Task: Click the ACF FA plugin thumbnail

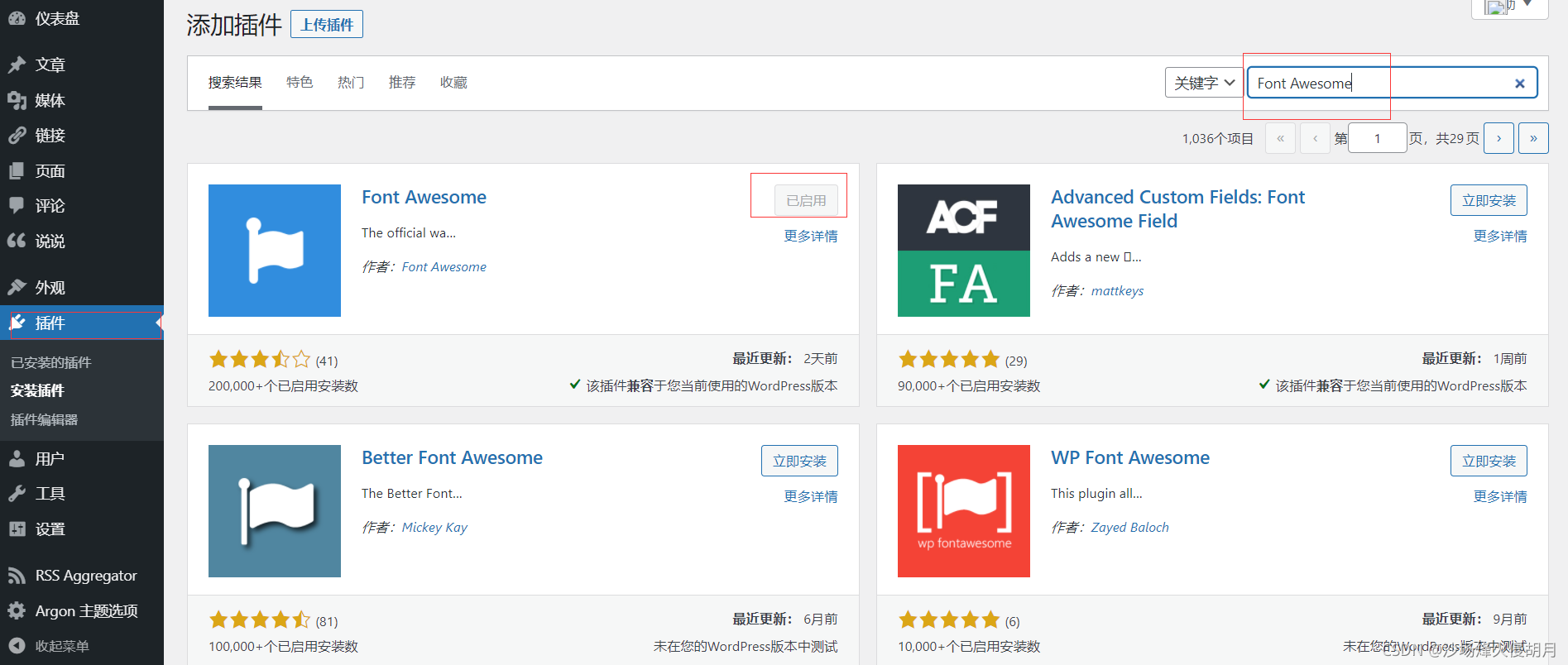Action: (964, 251)
